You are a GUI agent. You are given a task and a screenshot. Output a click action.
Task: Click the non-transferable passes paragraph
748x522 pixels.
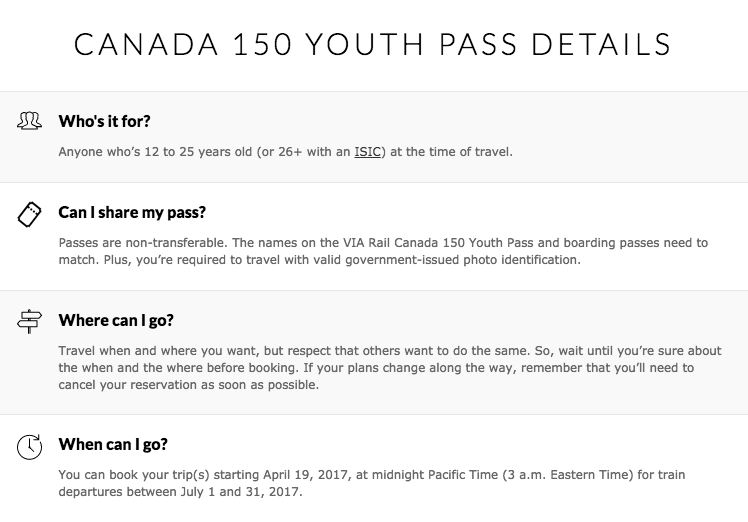click(x=383, y=251)
